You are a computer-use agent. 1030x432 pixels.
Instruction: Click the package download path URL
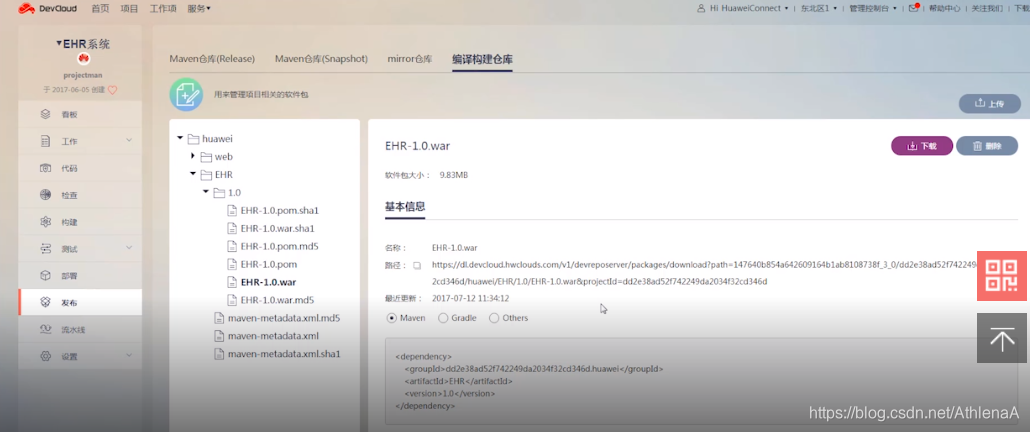704,273
